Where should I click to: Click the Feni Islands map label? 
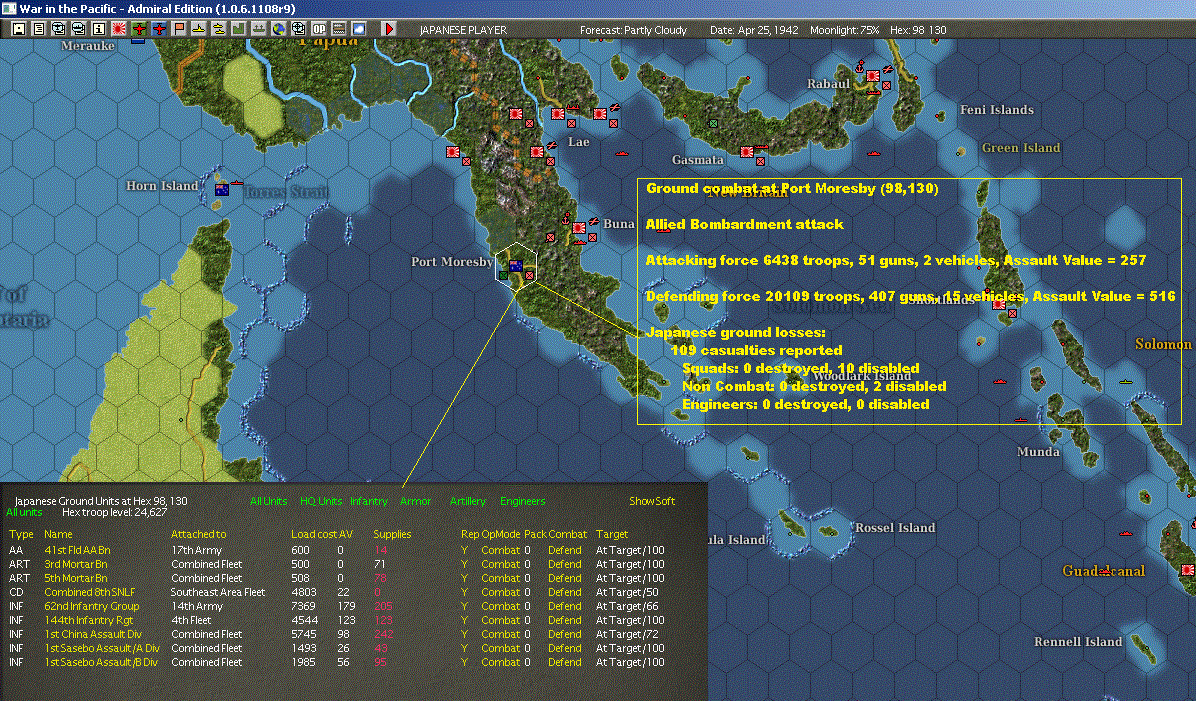click(997, 110)
